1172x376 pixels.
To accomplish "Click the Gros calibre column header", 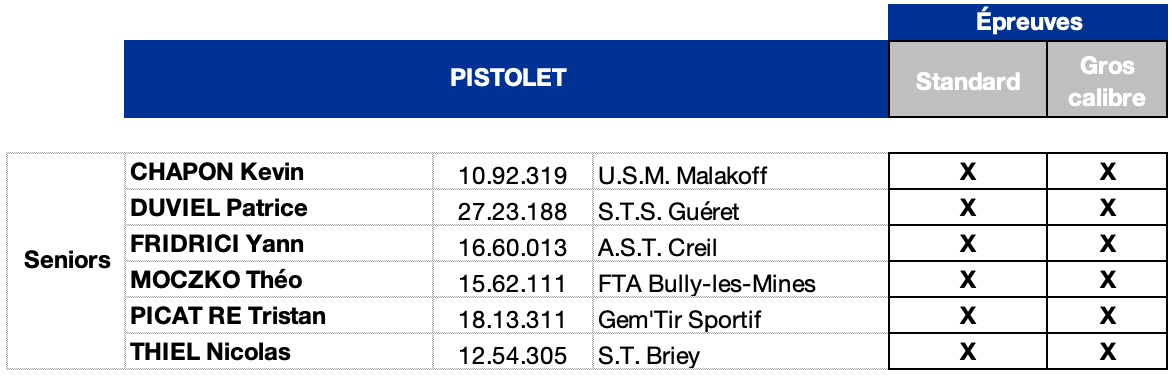I will pos(1107,79).
